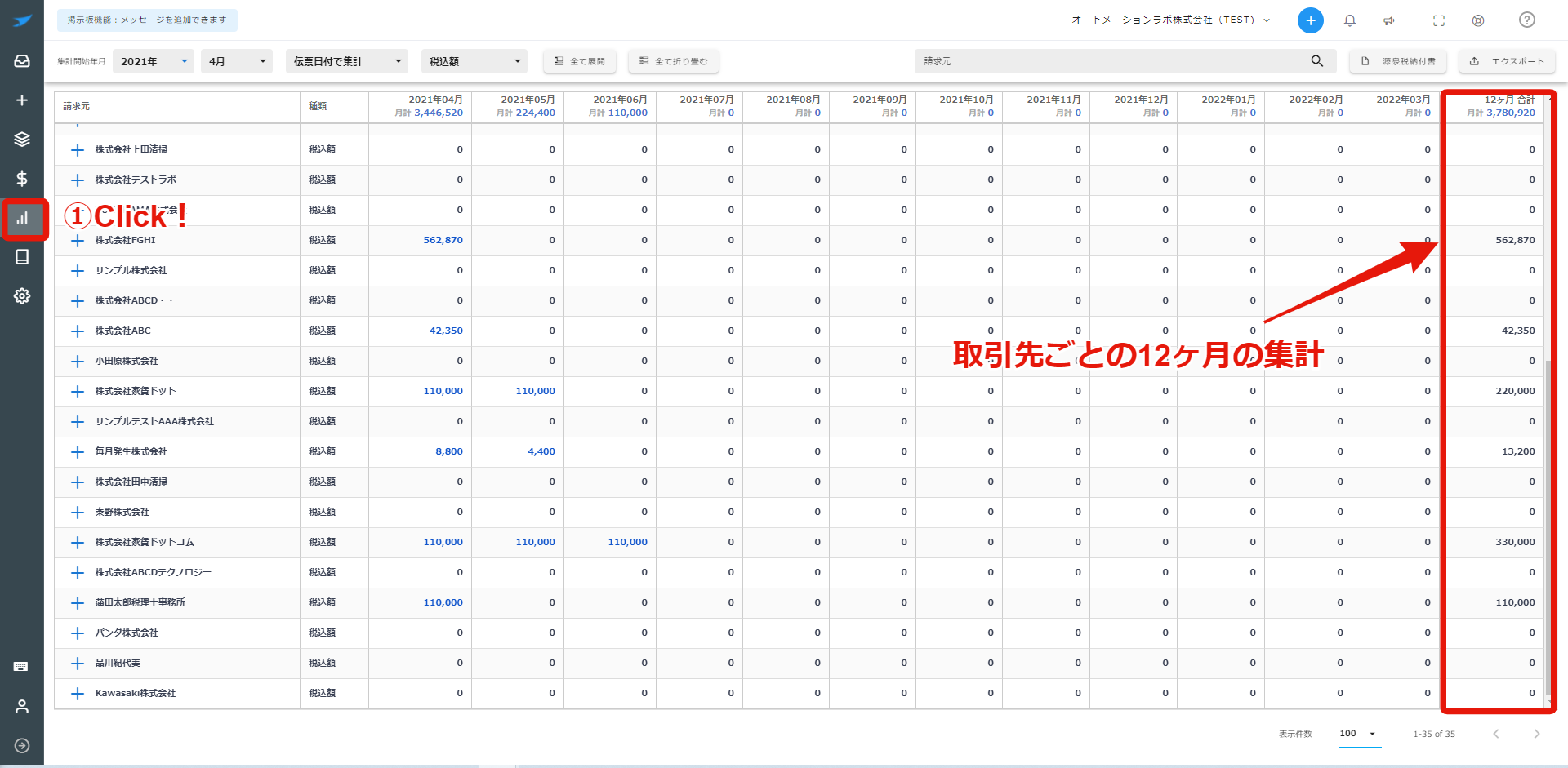
Task: Click the blue round add button
Action: pos(1311,20)
